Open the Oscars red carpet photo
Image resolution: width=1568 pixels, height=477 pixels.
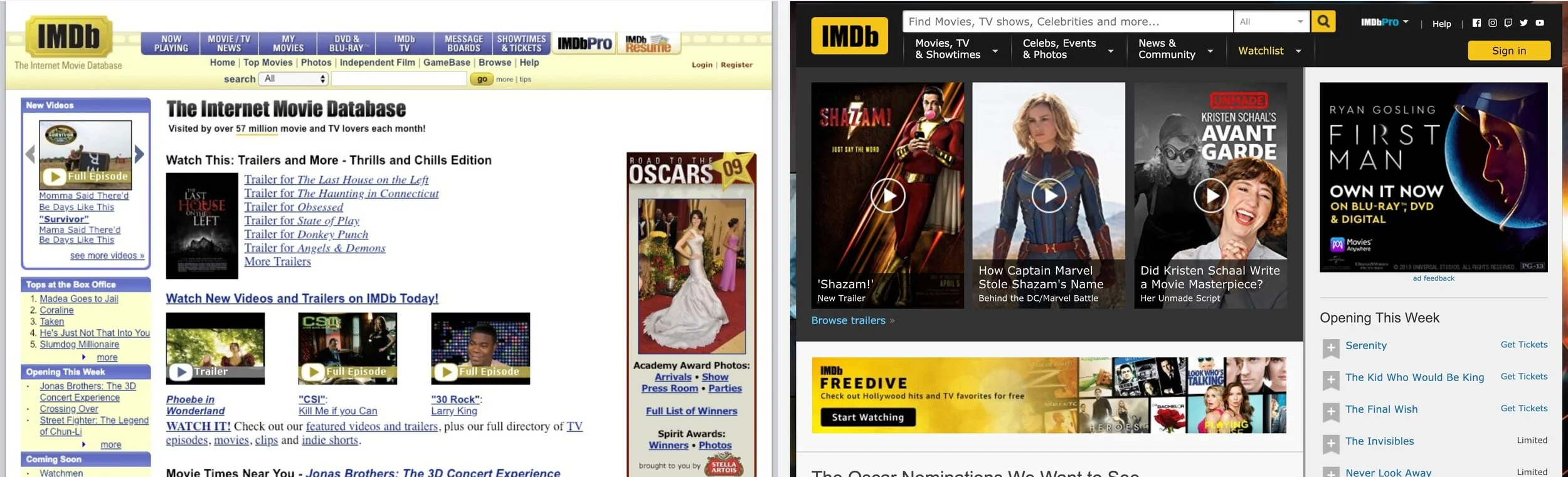(691, 276)
